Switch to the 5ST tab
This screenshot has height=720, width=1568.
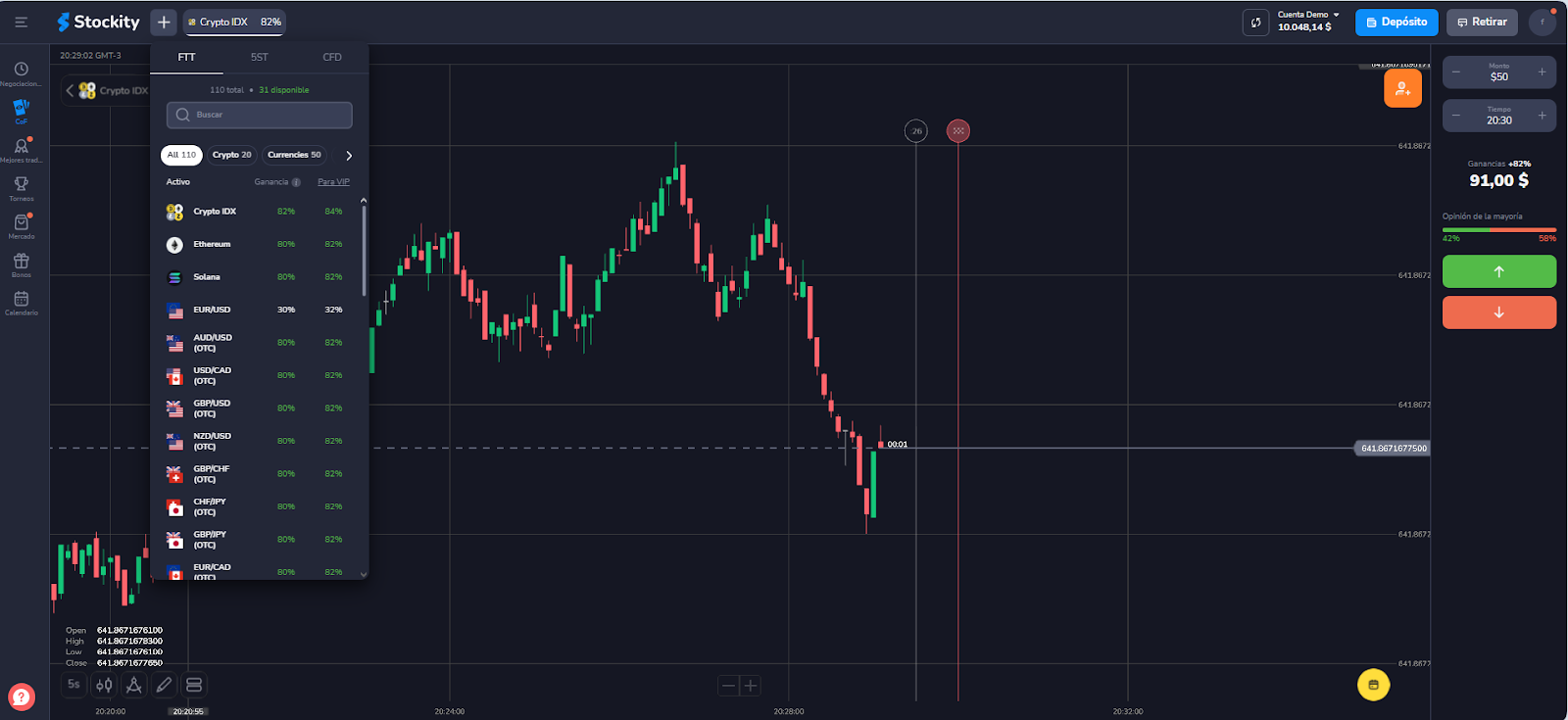coord(259,58)
